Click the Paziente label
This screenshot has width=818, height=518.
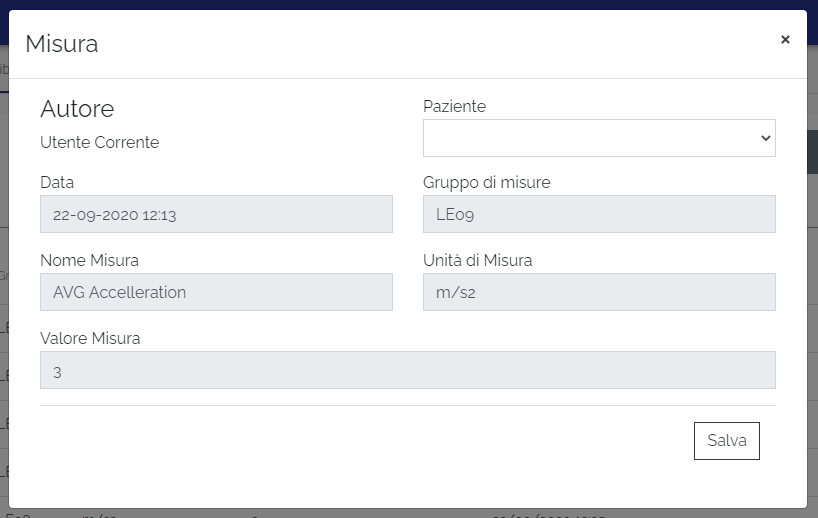point(454,106)
